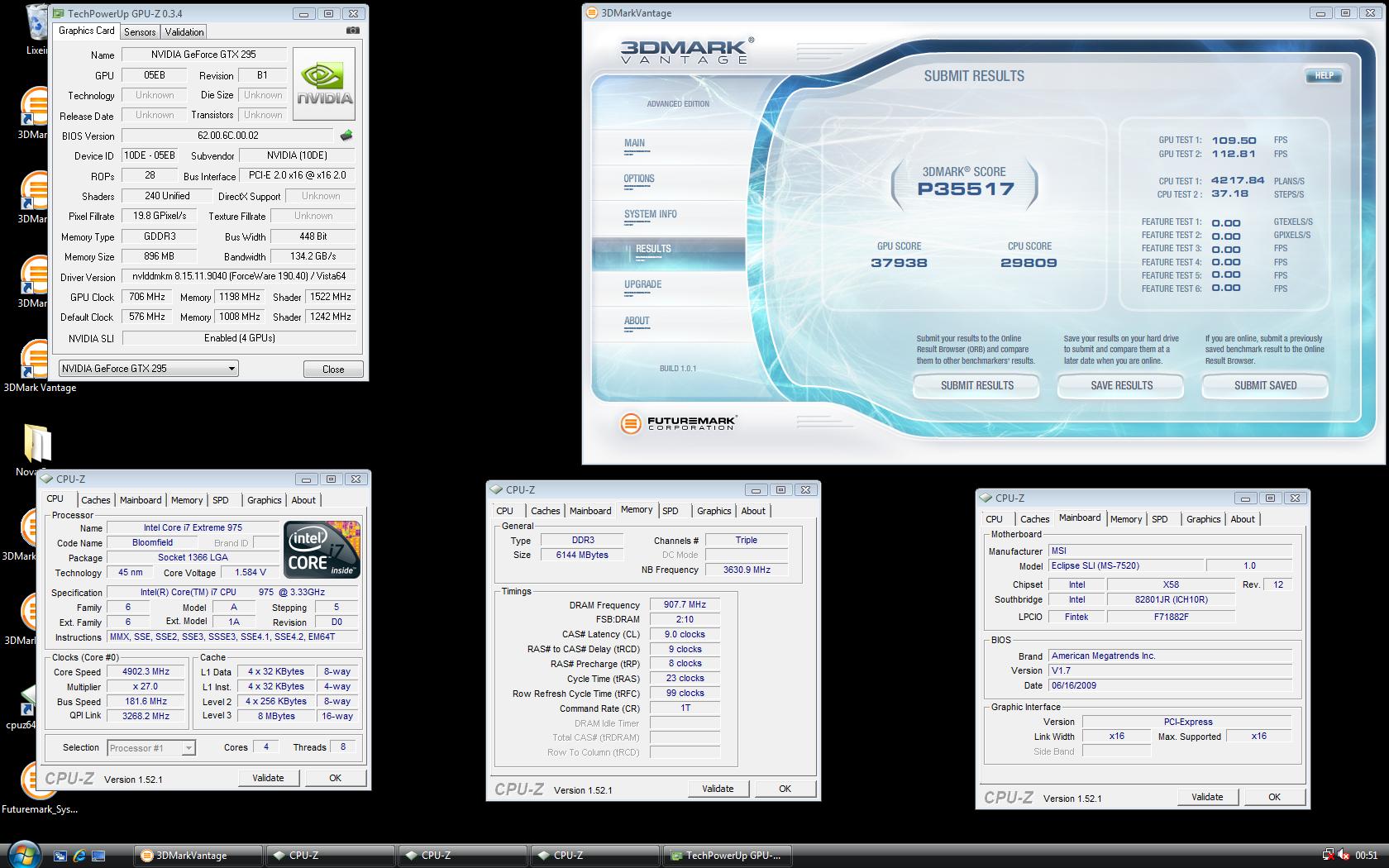Launch Internet Explorer from quick launch
1389x868 pixels.
point(79,856)
